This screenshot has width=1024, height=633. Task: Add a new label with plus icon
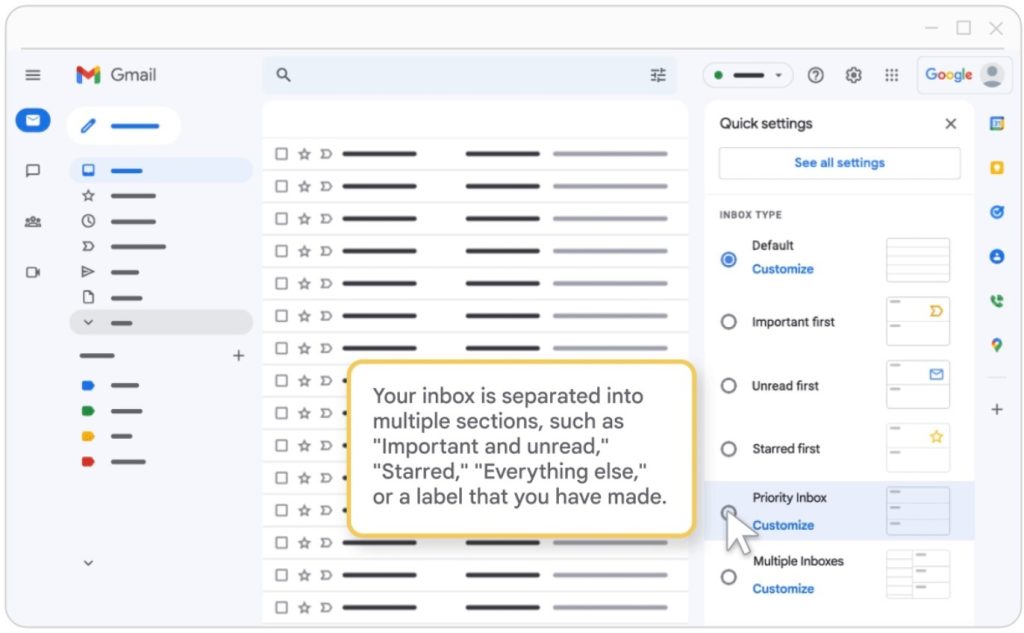pyautogui.click(x=239, y=355)
